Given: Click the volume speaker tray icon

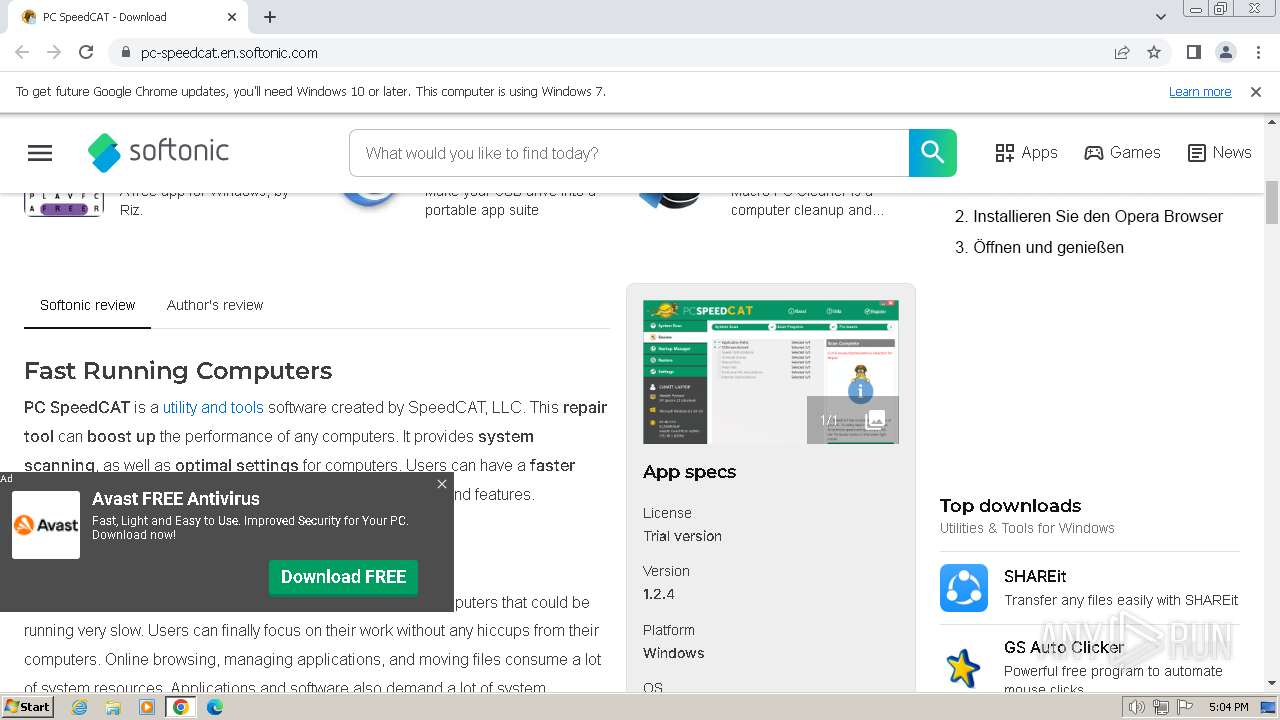Looking at the screenshot, I should 1136,707.
